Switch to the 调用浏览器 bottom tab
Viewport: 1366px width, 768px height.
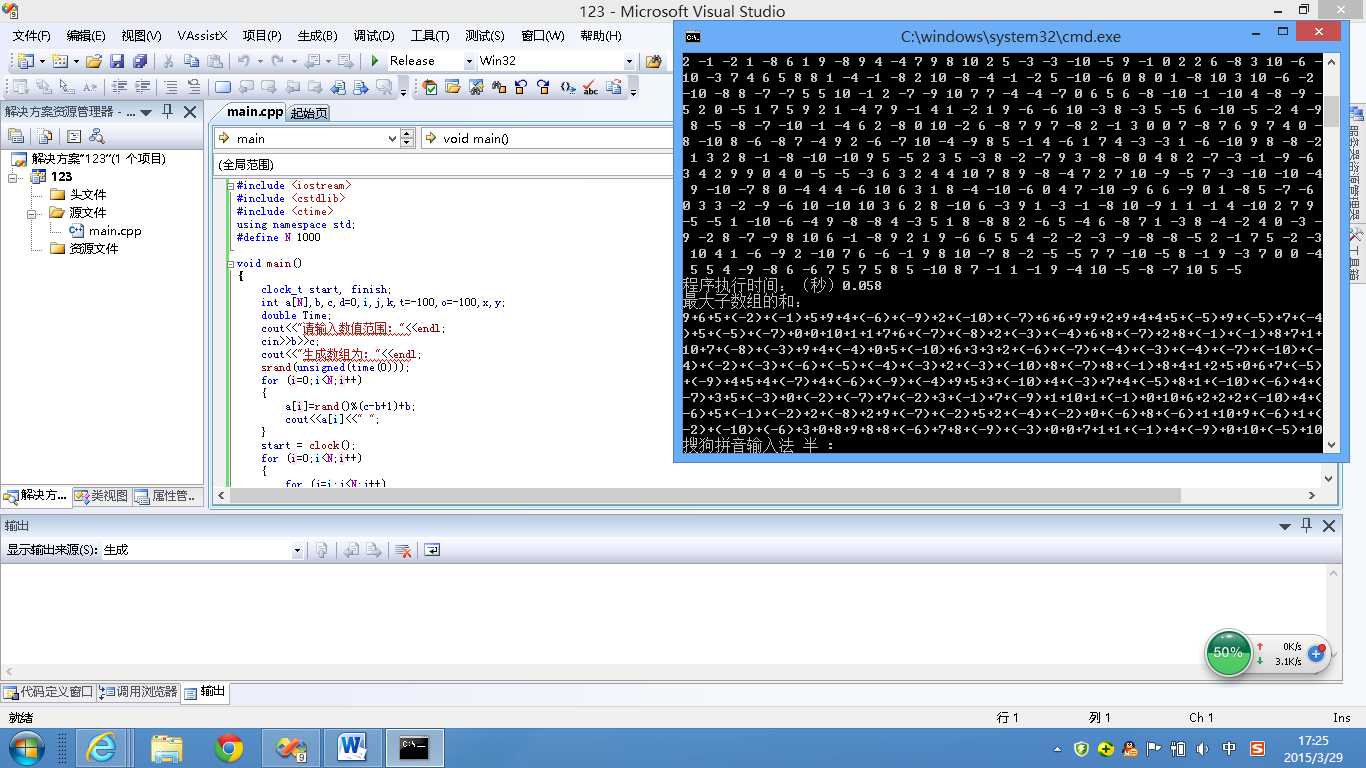tap(138, 691)
